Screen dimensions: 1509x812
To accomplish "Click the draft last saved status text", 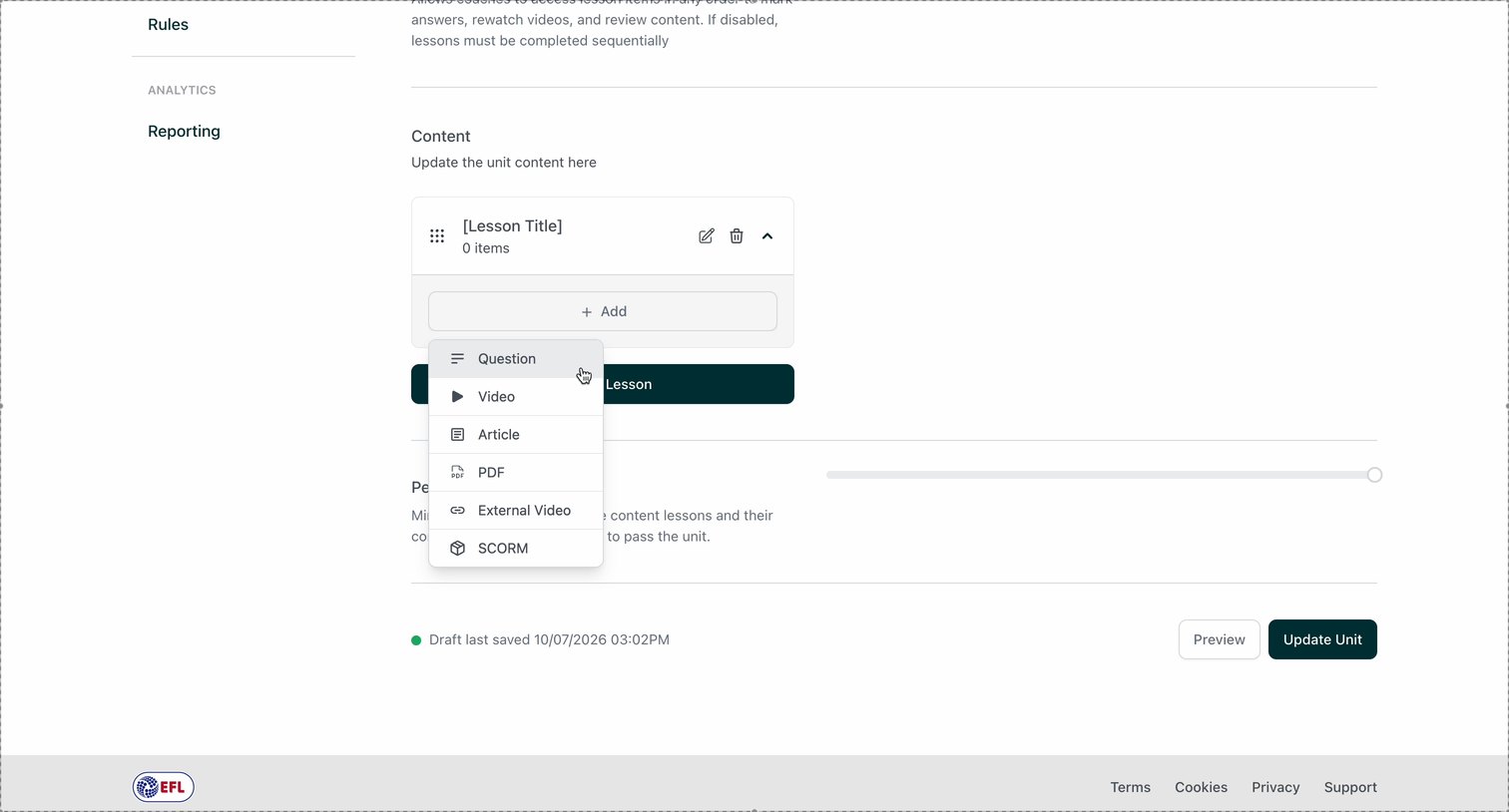I will click(x=549, y=640).
